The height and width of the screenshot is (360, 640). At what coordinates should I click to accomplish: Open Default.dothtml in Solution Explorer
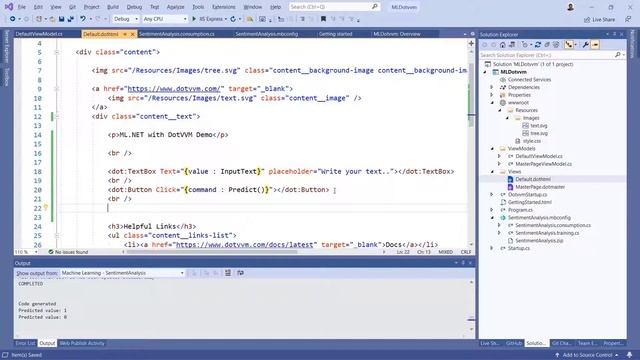pos(533,179)
